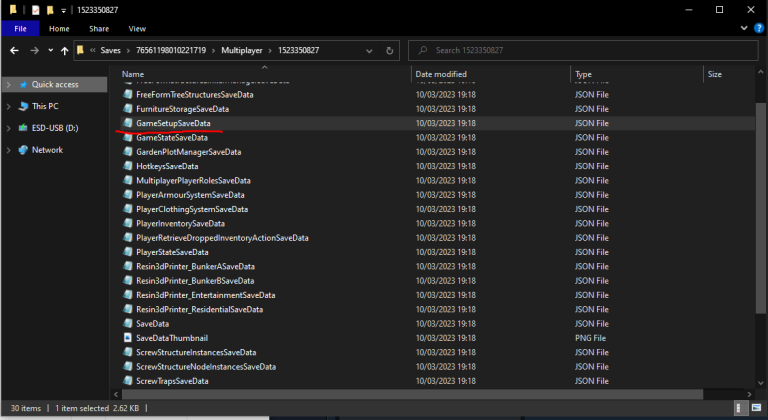Image resolution: width=768 pixels, height=420 pixels.
Task: Click the Up one level arrow
Action: pyautogui.click(x=65, y=50)
